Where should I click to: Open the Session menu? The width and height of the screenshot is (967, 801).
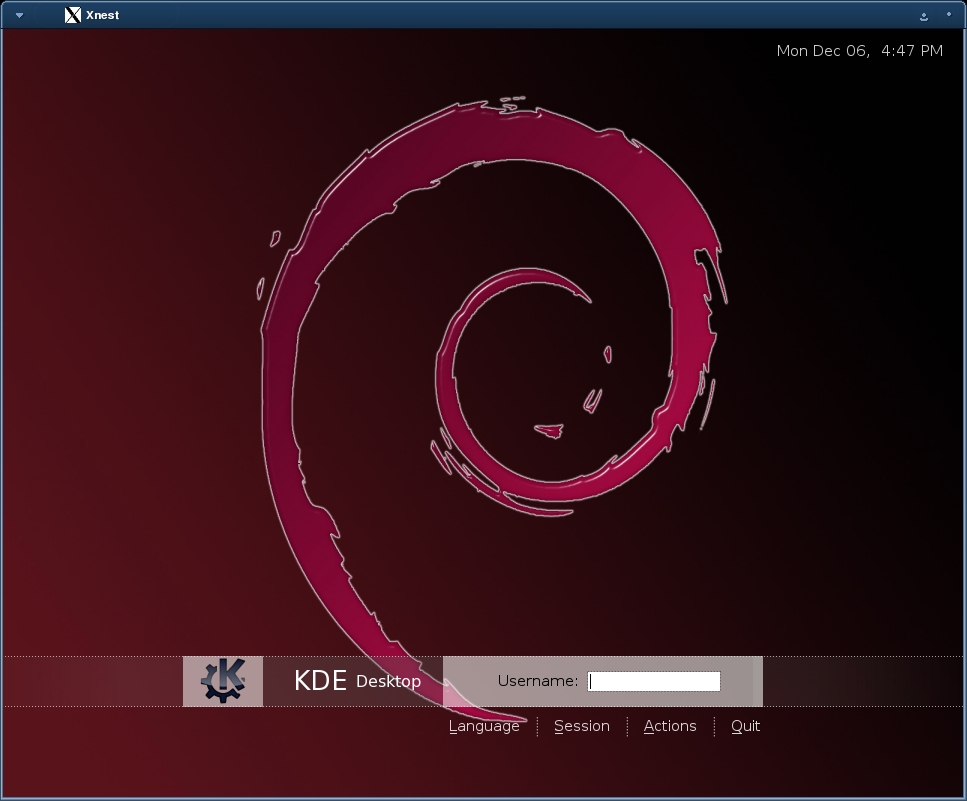point(582,726)
